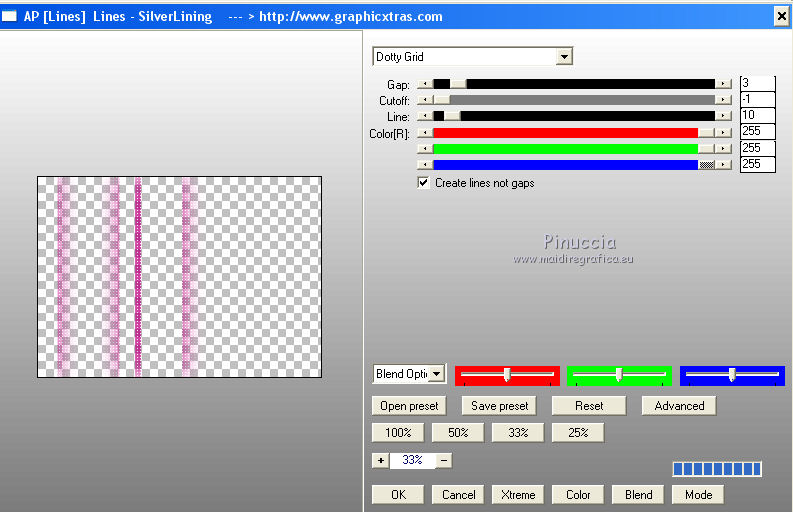
Task: Click the blue value field
Action: tap(757, 164)
